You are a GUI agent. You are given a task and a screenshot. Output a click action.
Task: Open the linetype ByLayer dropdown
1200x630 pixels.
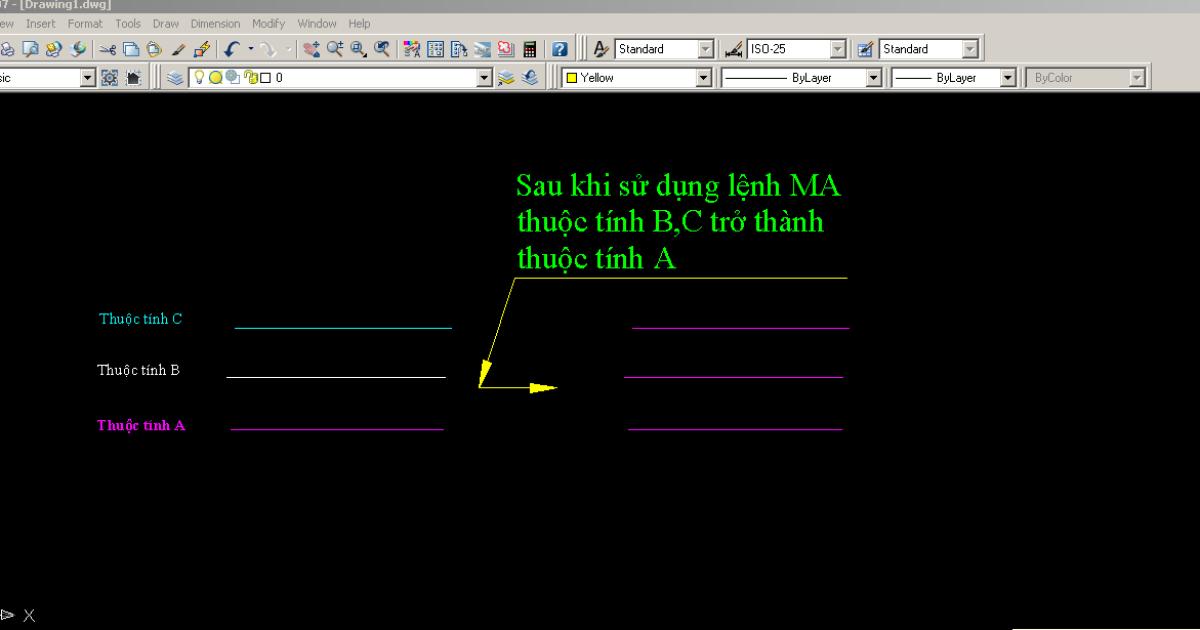pyautogui.click(x=873, y=77)
